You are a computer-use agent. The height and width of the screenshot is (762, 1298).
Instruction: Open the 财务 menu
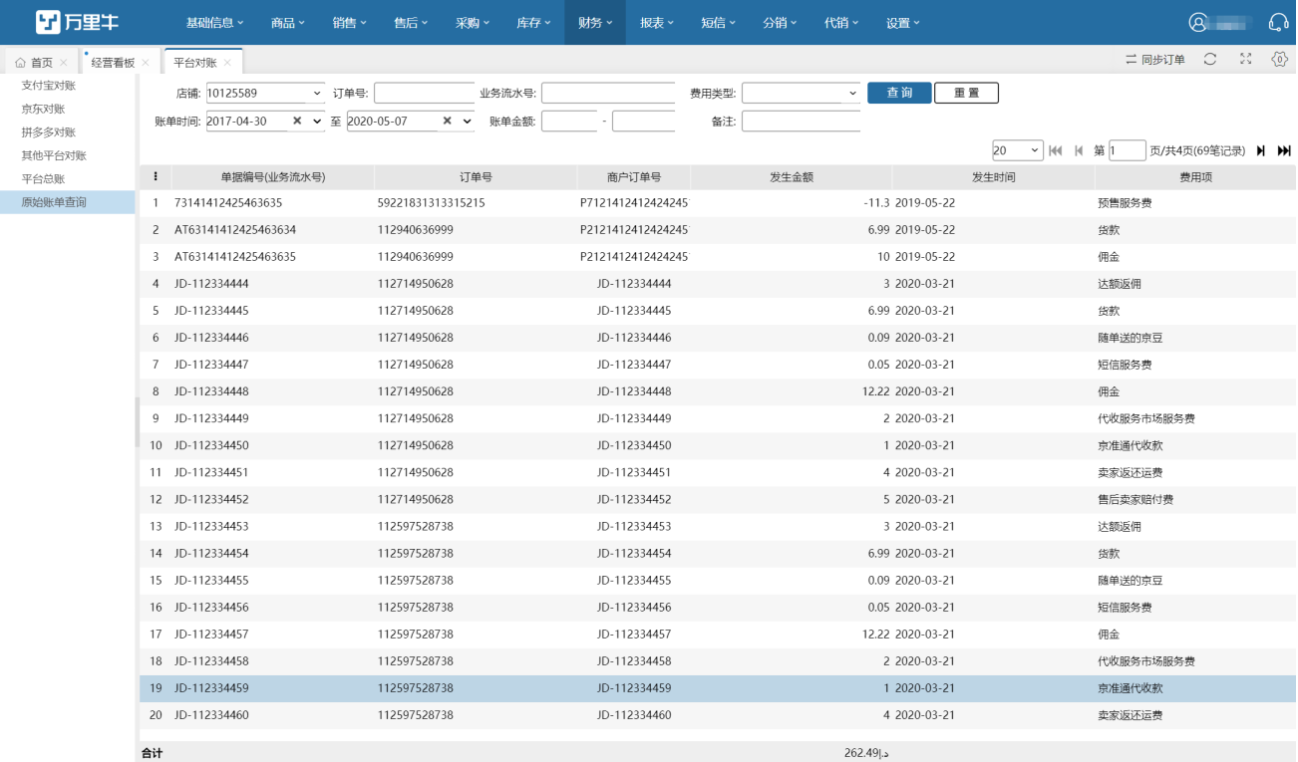[x=595, y=22]
